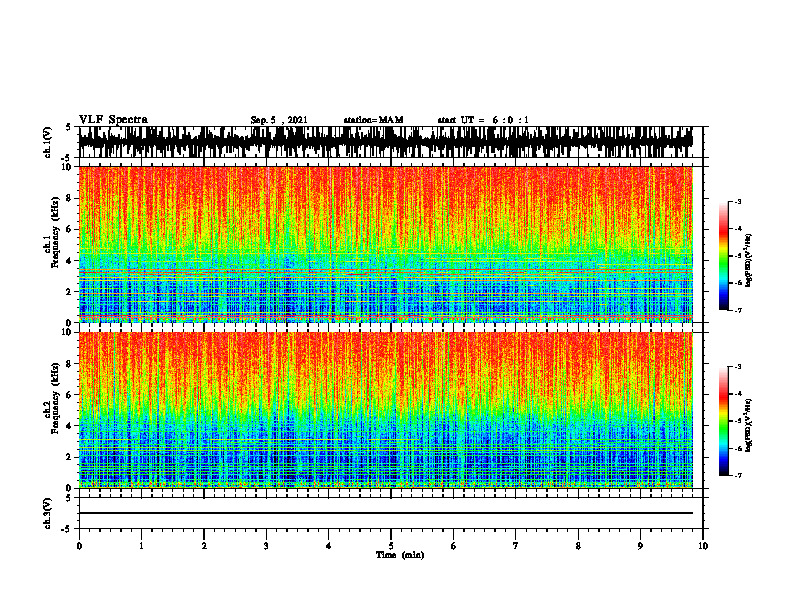Viewport: 792px width, 612px height.
Task: Click the time axis tick label "4"
Action: click(329, 546)
